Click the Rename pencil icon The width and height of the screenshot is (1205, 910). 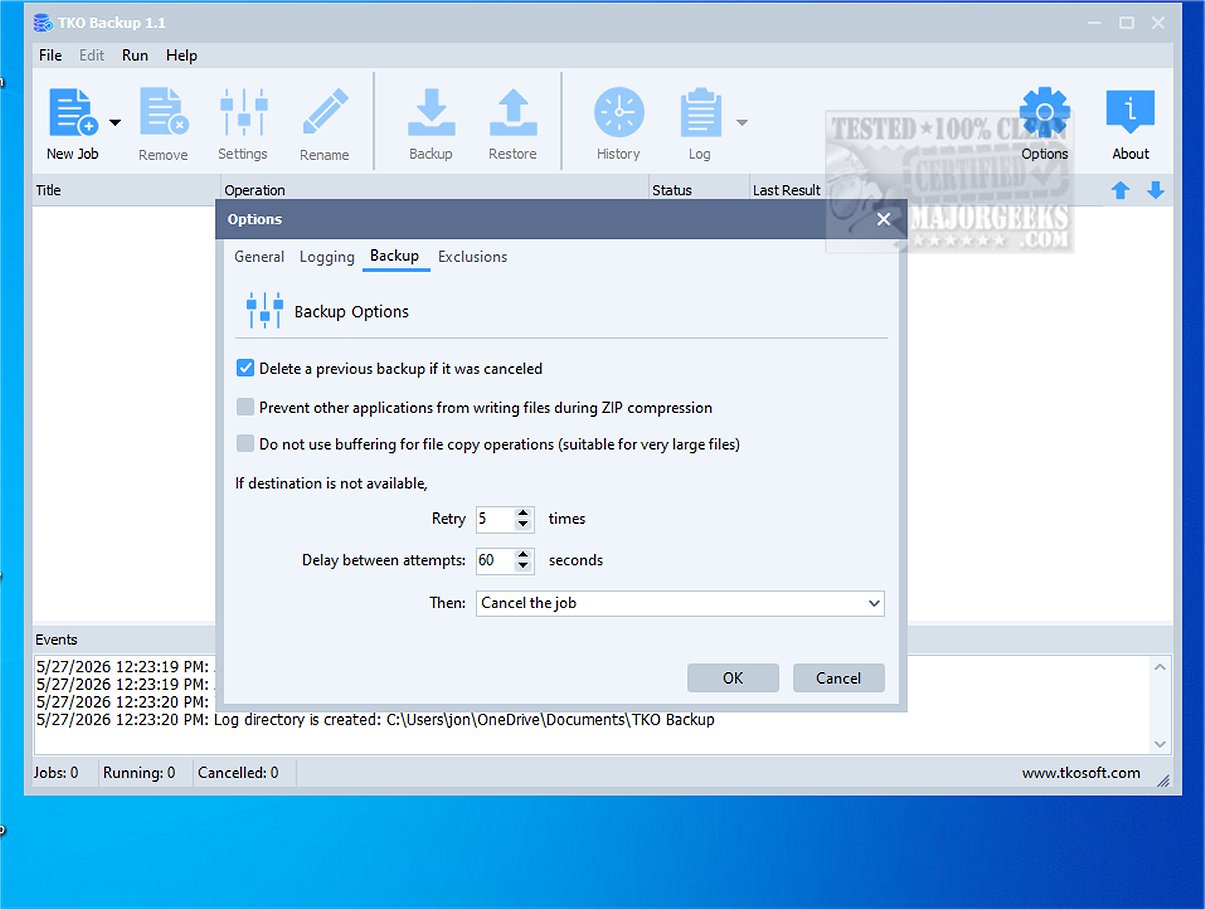[x=324, y=112]
